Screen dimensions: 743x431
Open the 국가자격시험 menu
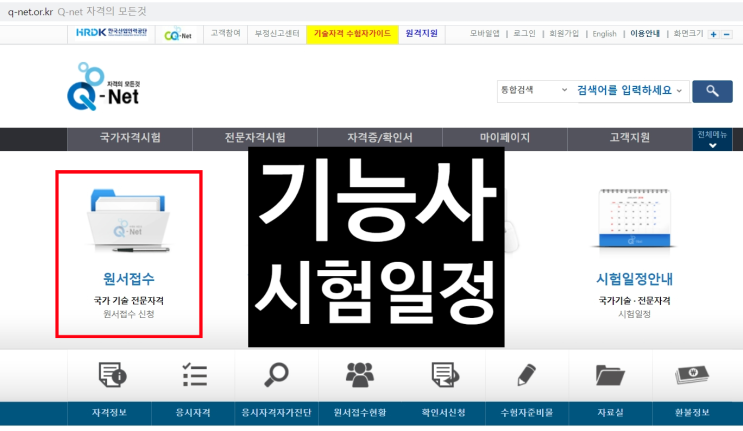(x=130, y=138)
